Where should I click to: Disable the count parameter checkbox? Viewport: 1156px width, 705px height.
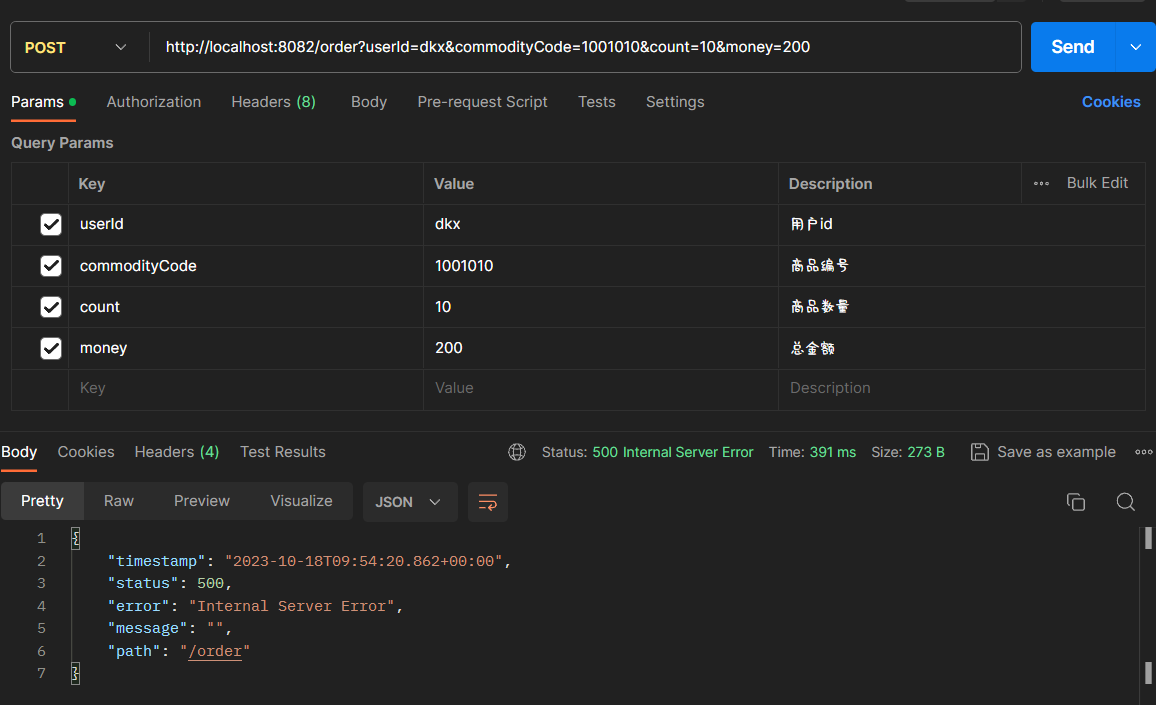pyautogui.click(x=51, y=307)
